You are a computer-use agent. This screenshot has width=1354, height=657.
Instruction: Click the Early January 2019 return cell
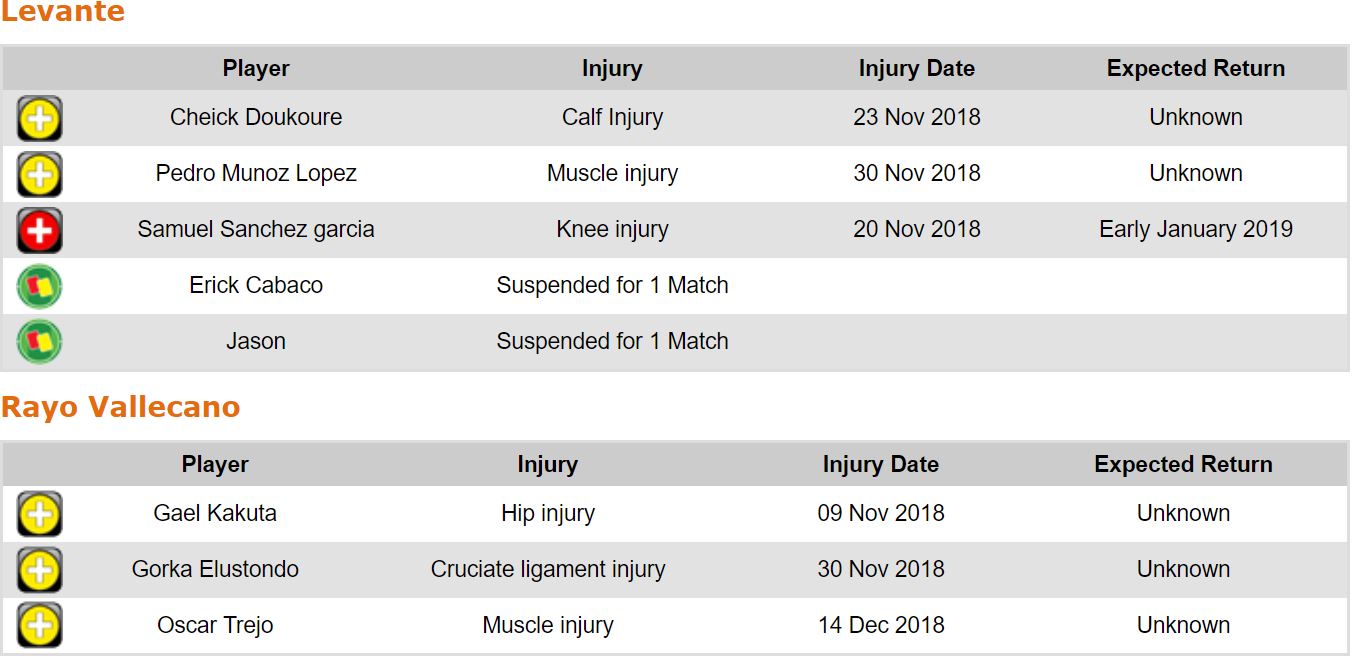point(1195,230)
